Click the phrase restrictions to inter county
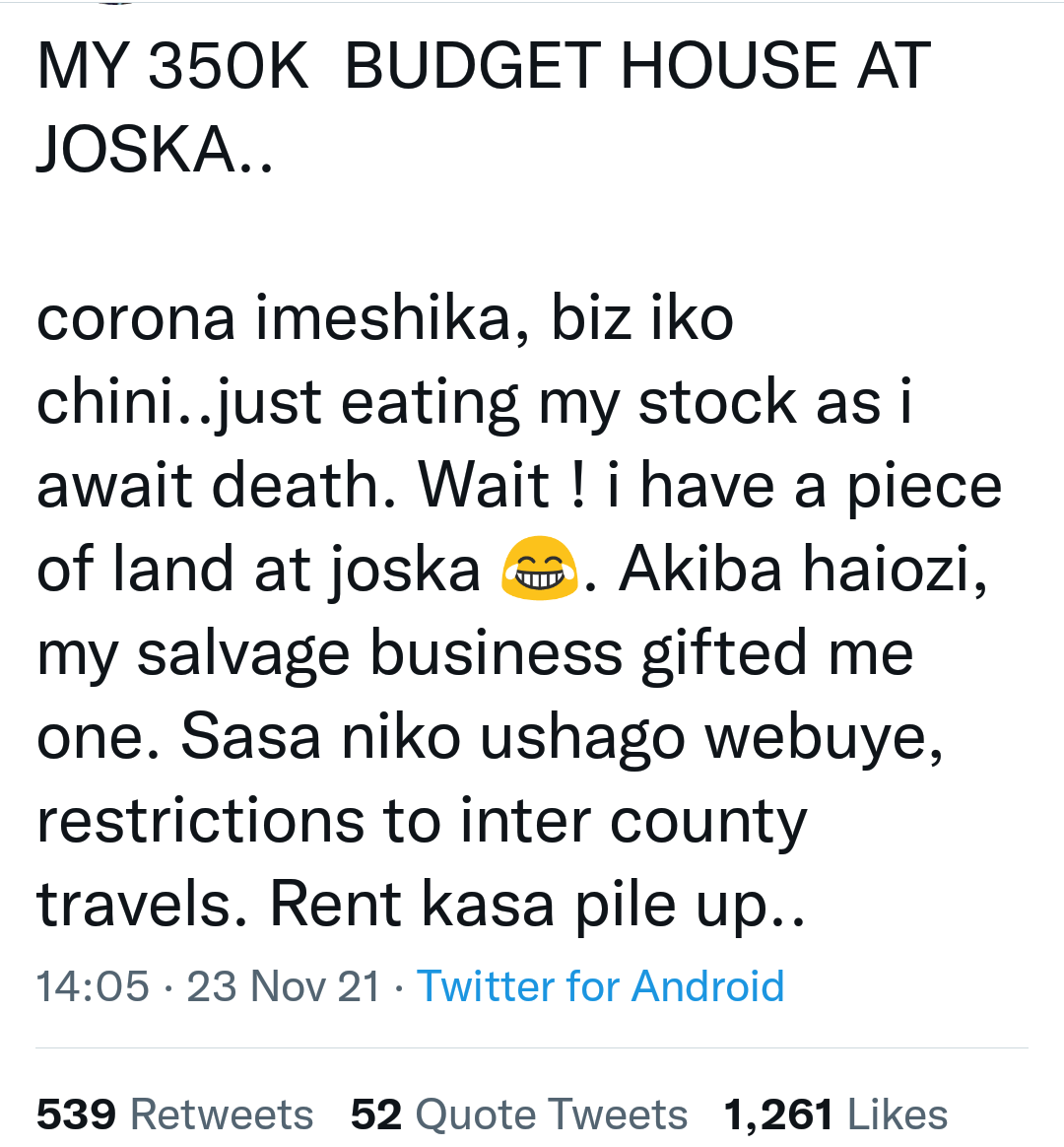Screen dimensions: 1064x1147 coord(422,821)
